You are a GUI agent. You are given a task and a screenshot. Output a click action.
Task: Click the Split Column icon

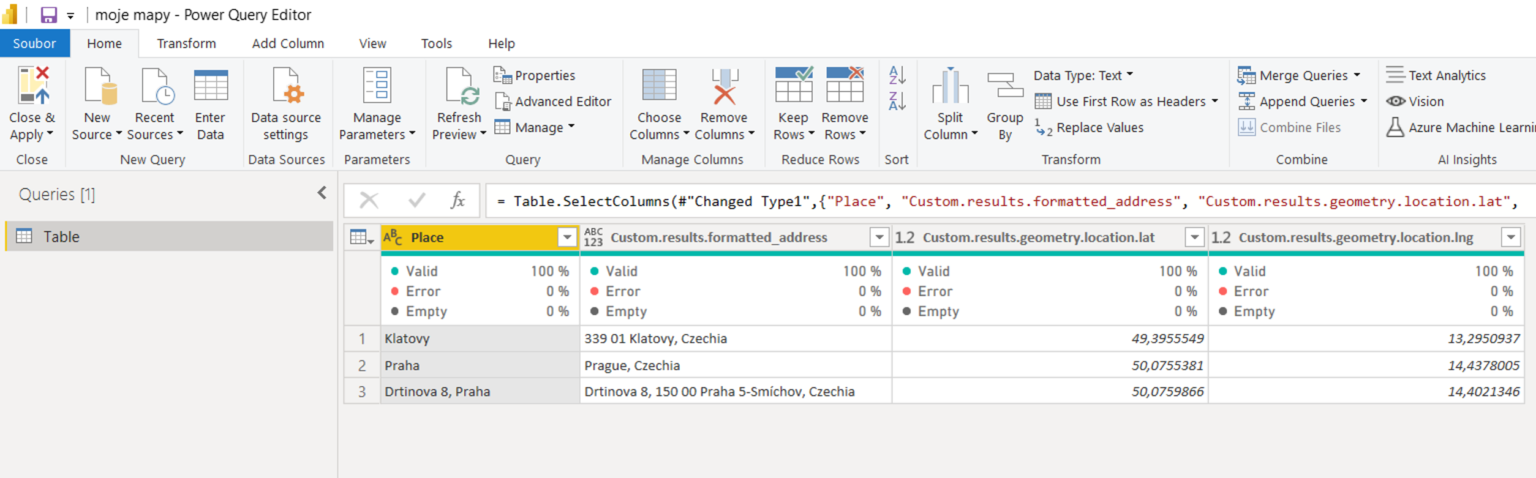[951, 86]
